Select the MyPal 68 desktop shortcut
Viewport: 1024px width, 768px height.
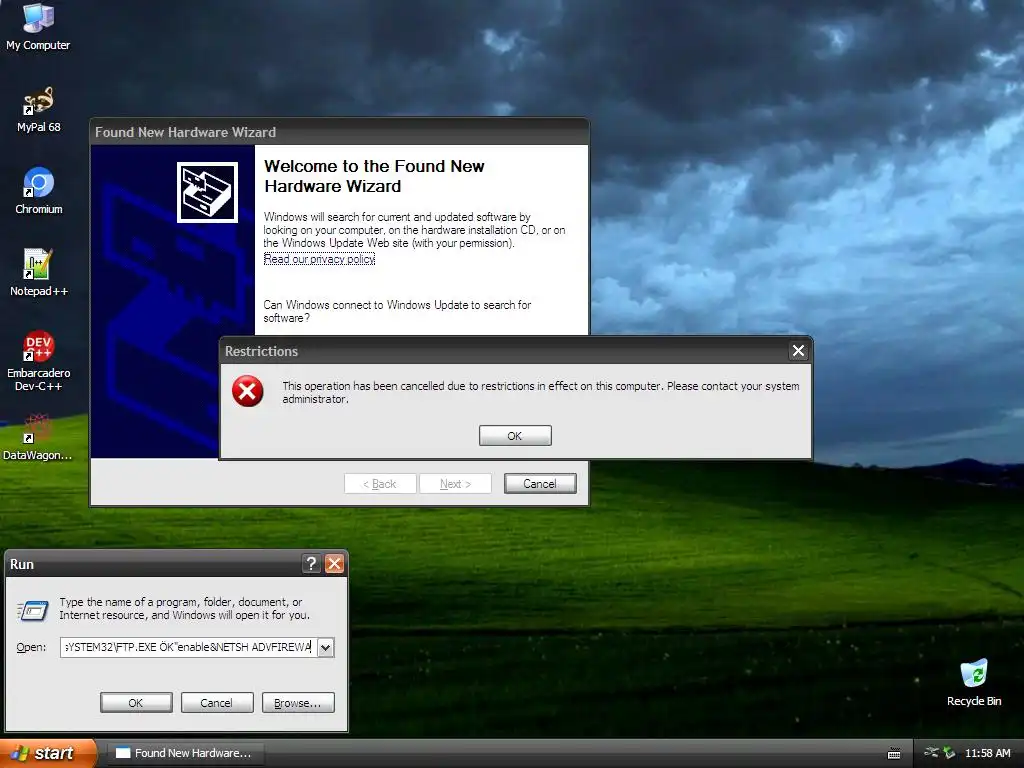point(38,109)
